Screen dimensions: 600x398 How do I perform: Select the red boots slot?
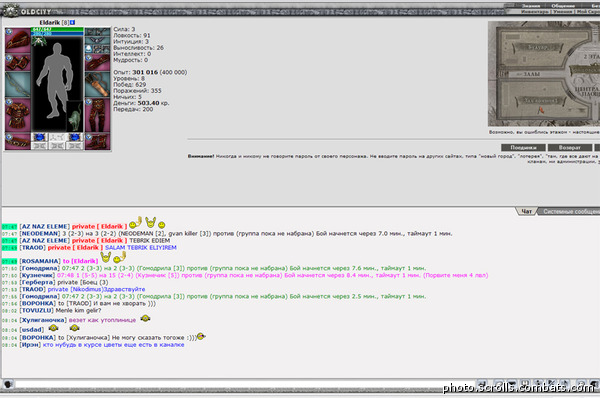pyautogui.click(x=97, y=142)
